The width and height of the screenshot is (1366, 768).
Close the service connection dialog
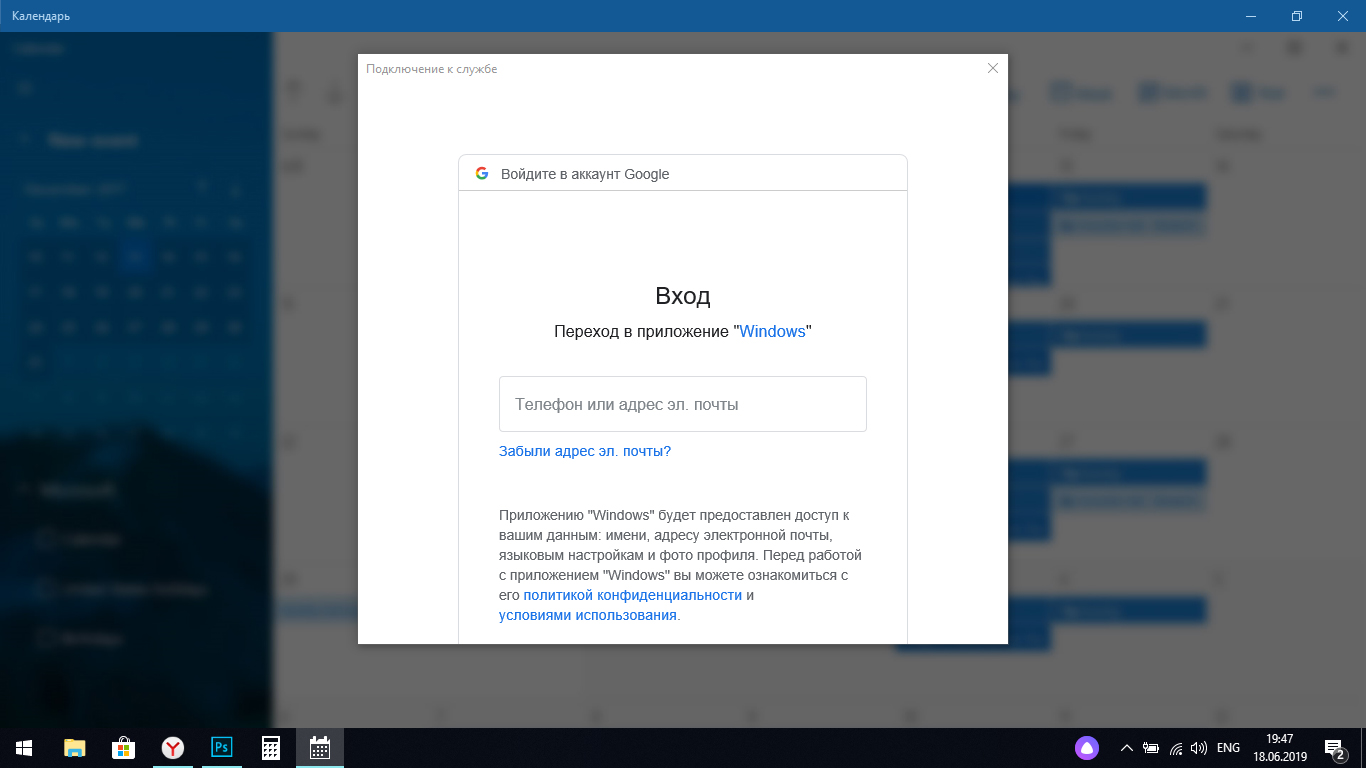click(x=993, y=69)
